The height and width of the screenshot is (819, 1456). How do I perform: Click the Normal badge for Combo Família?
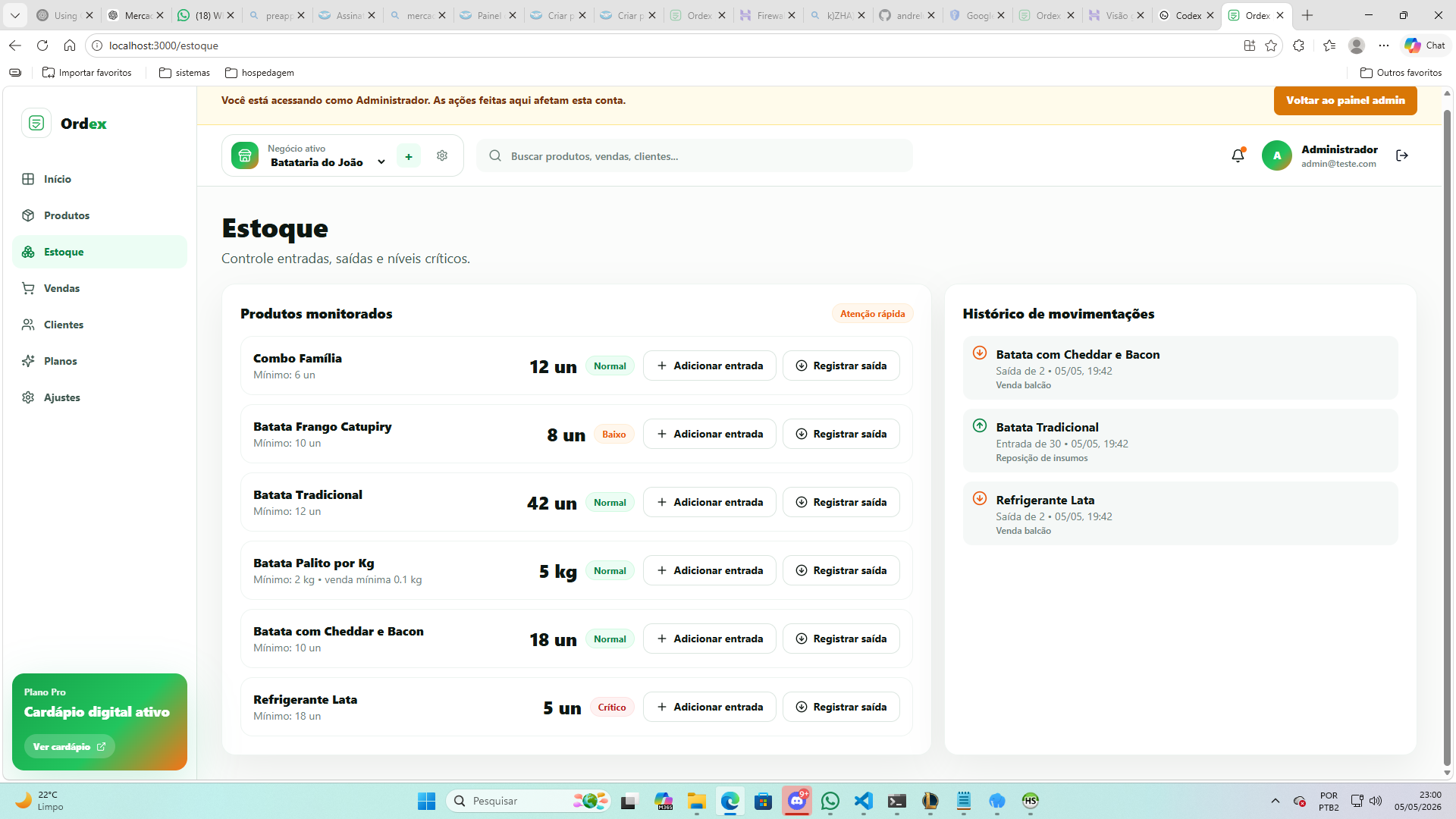610,366
